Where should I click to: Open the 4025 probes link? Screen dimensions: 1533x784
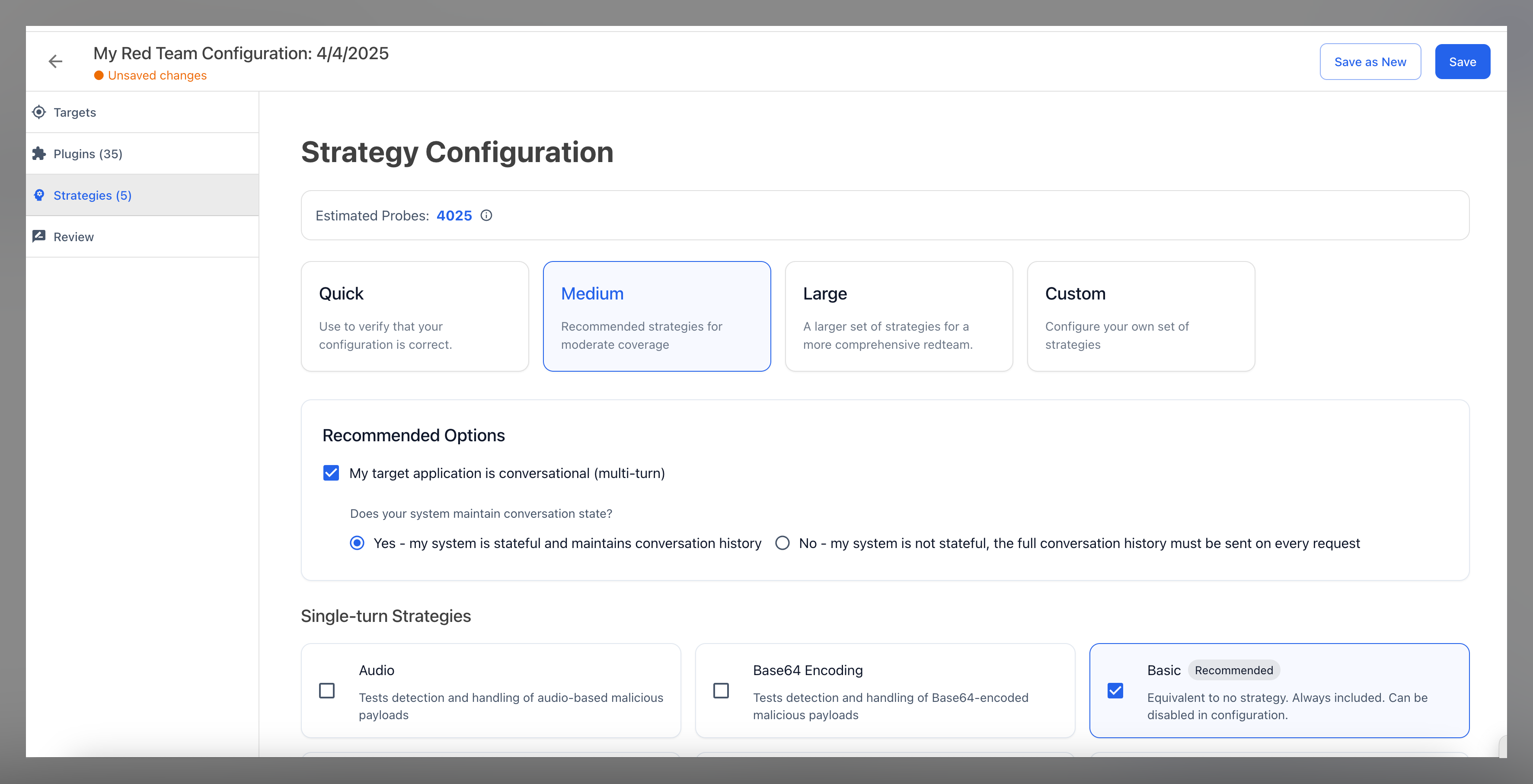(454, 215)
